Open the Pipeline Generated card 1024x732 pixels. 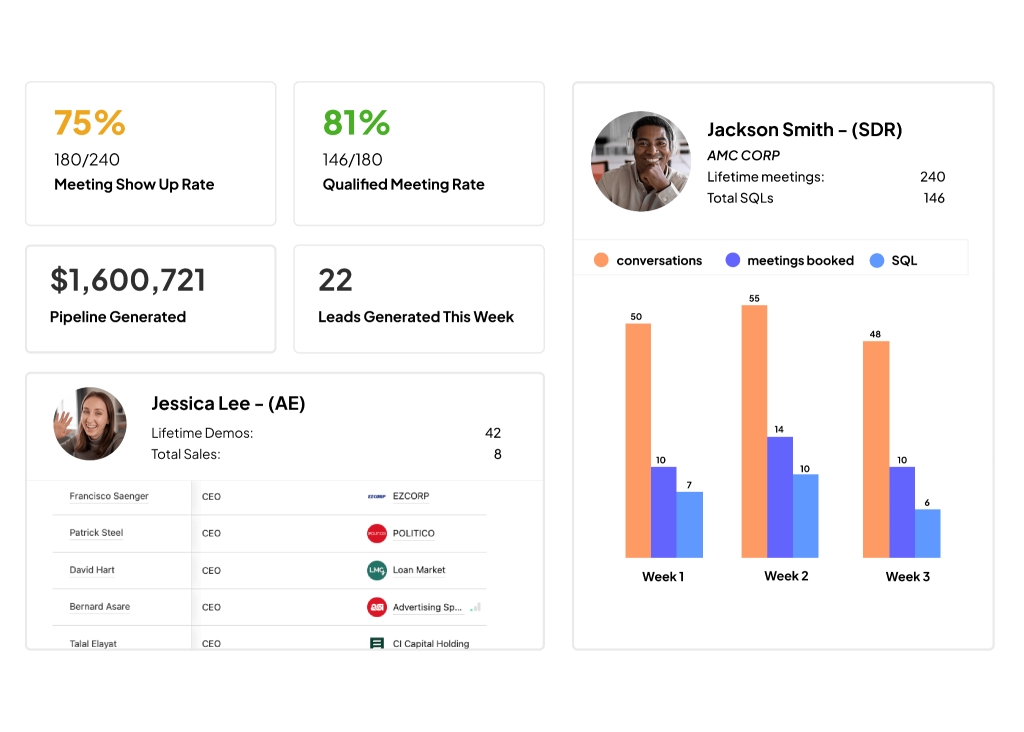point(150,298)
